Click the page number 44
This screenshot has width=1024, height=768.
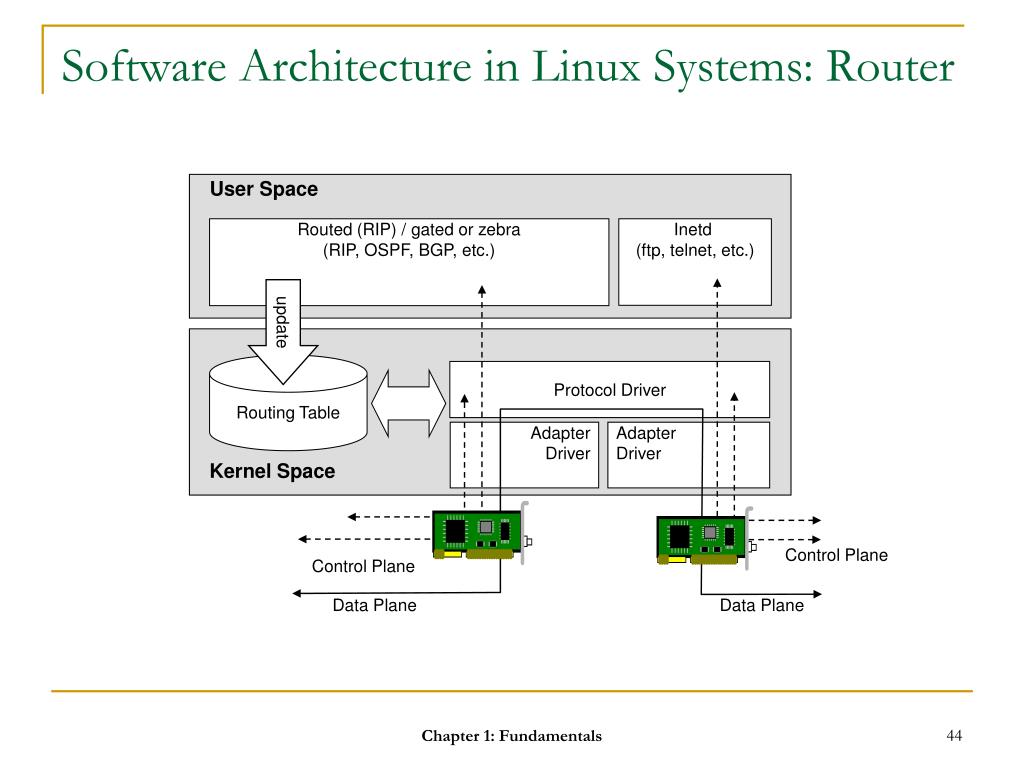[x=955, y=734]
